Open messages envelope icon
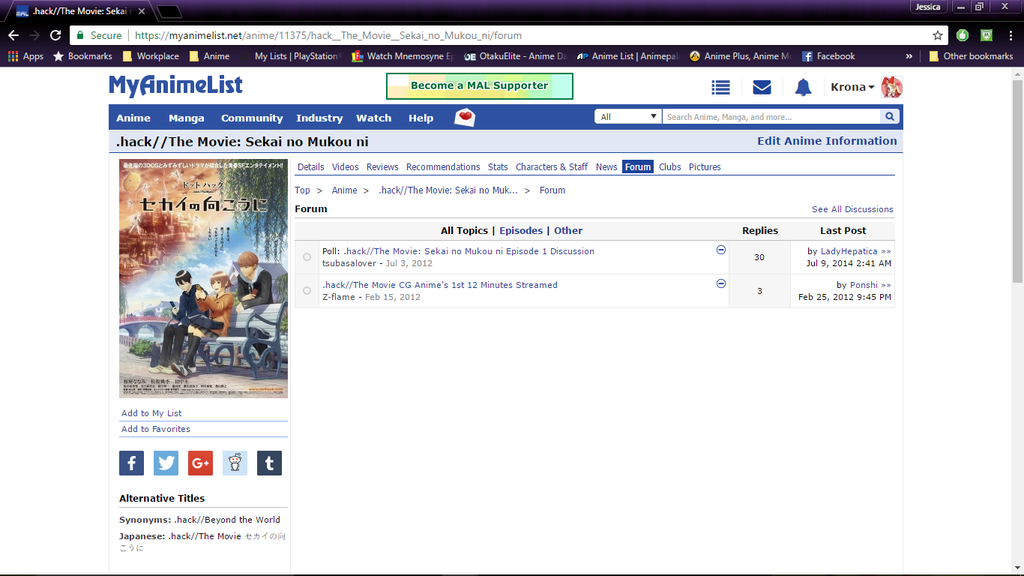 [762, 87]
